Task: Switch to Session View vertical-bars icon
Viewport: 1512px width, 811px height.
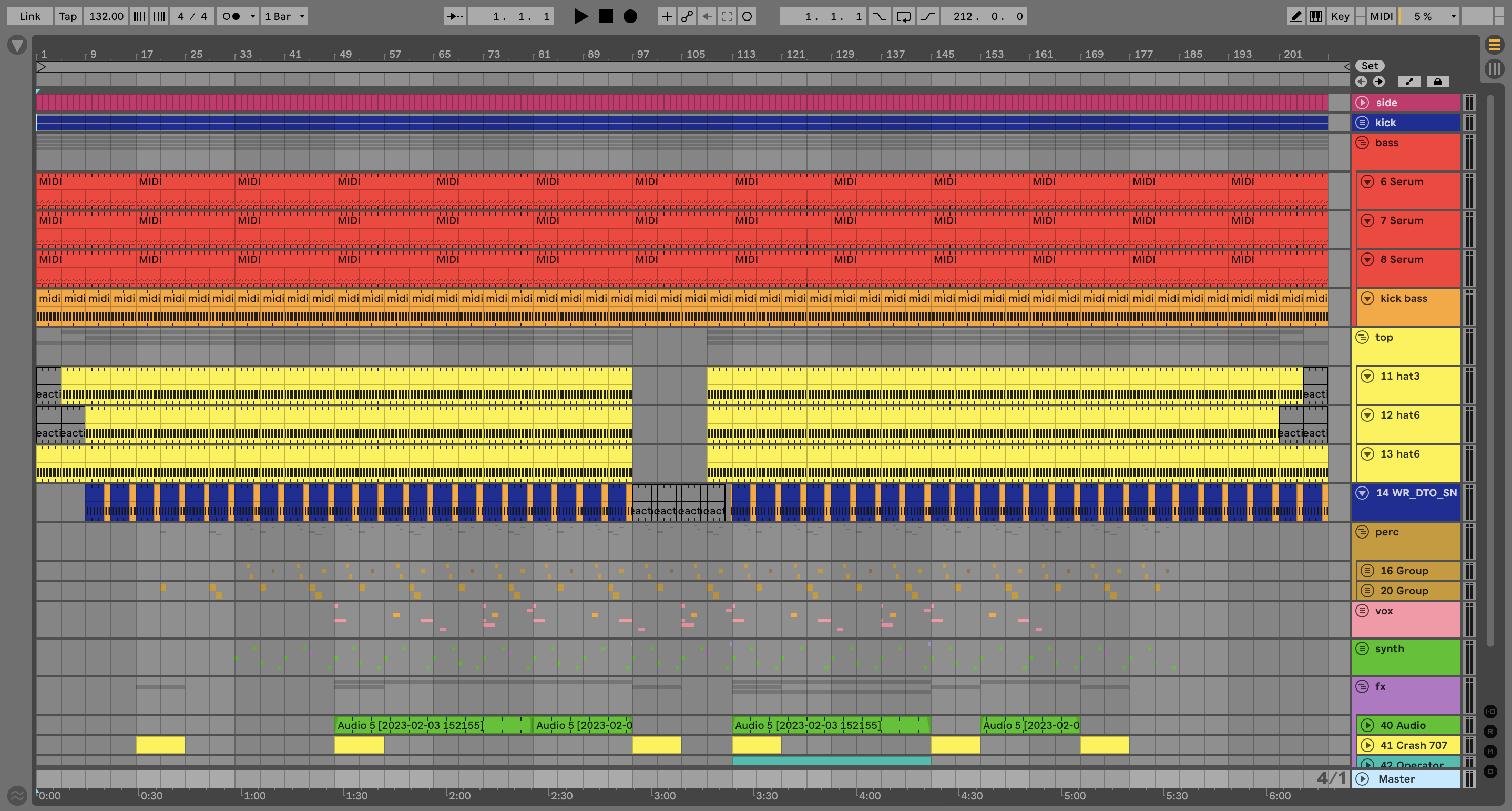Action: [x=1494, y=69]
